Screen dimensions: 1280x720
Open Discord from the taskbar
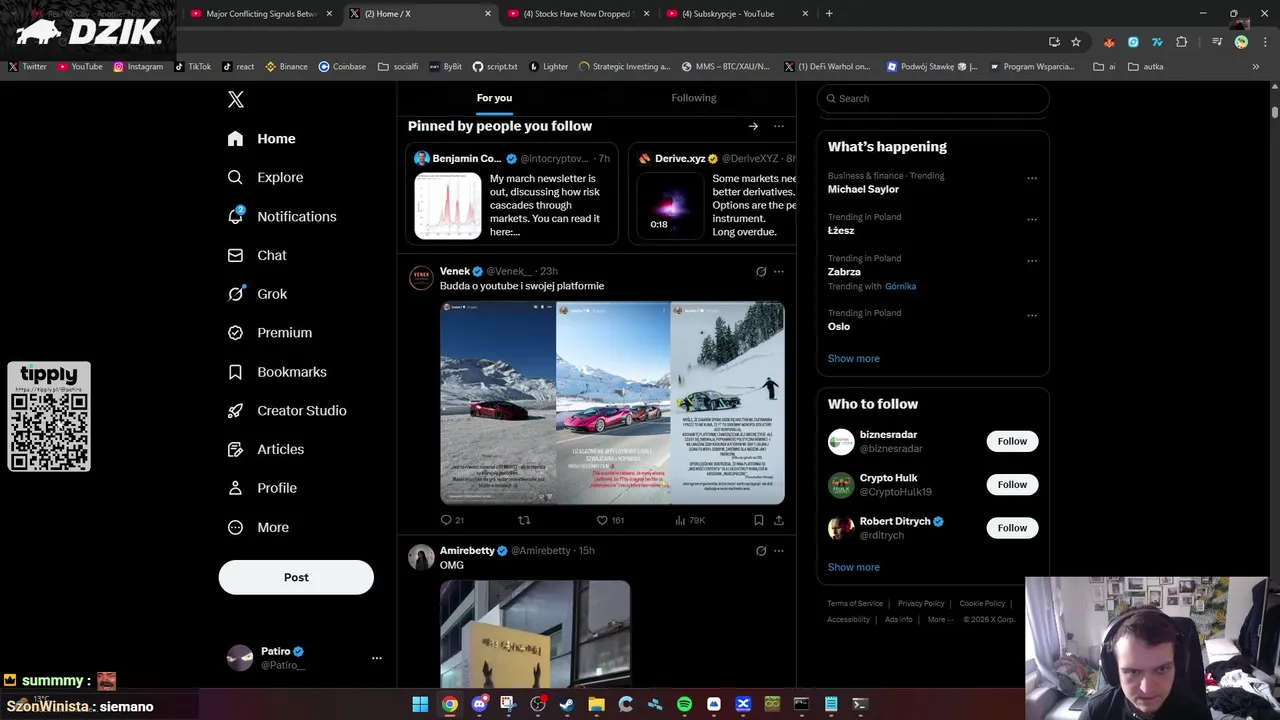pos(479,704)
